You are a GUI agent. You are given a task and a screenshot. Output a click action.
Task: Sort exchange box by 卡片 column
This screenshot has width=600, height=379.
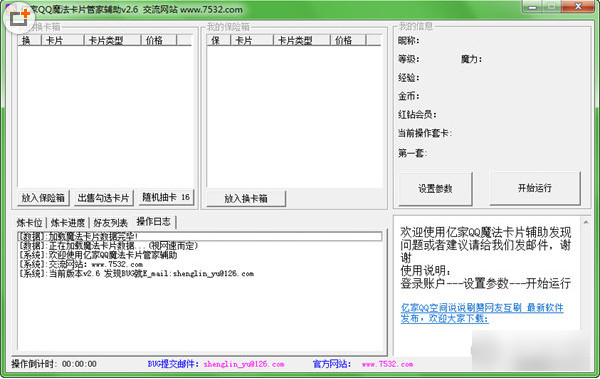pos(62,40)
